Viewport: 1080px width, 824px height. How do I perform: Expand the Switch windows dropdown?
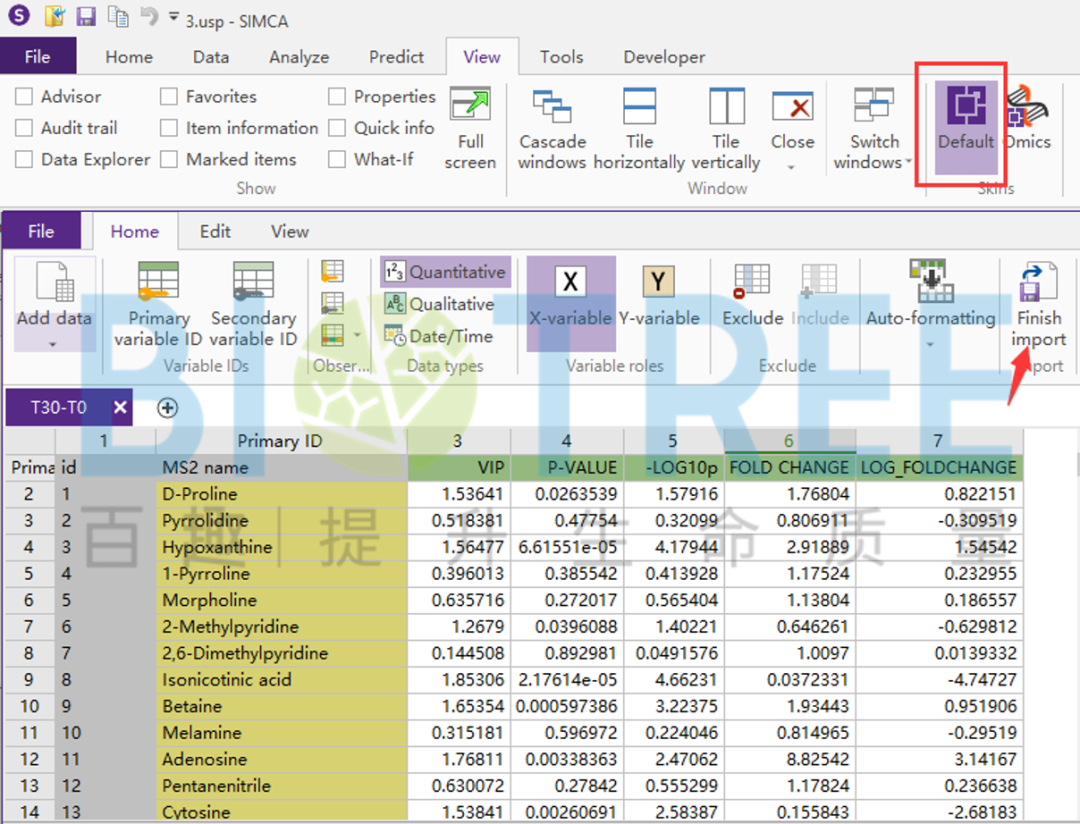pyautogui.click(x=908, y=163)
